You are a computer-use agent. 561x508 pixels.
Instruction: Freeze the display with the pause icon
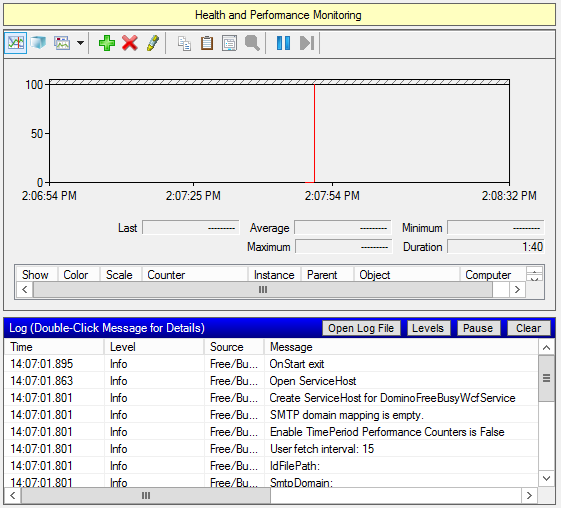pyautogui.click(x=283, y=43)
